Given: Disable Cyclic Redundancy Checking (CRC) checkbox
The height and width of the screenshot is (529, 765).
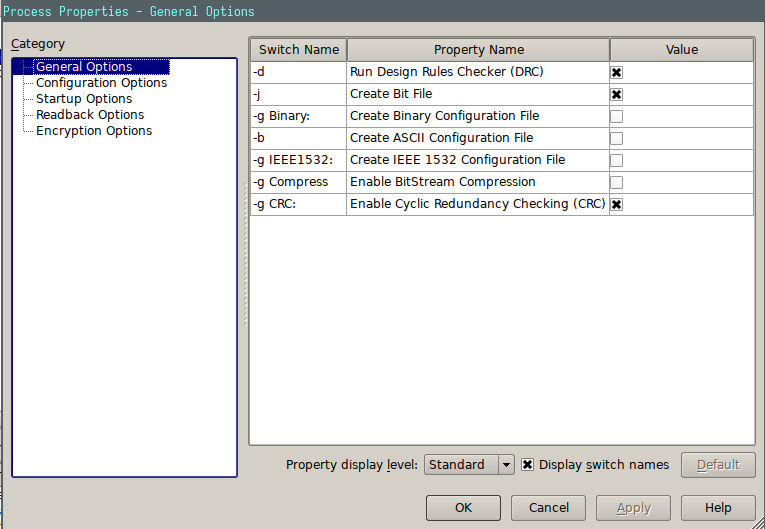Looking at the screenshot, I should 617,205.
